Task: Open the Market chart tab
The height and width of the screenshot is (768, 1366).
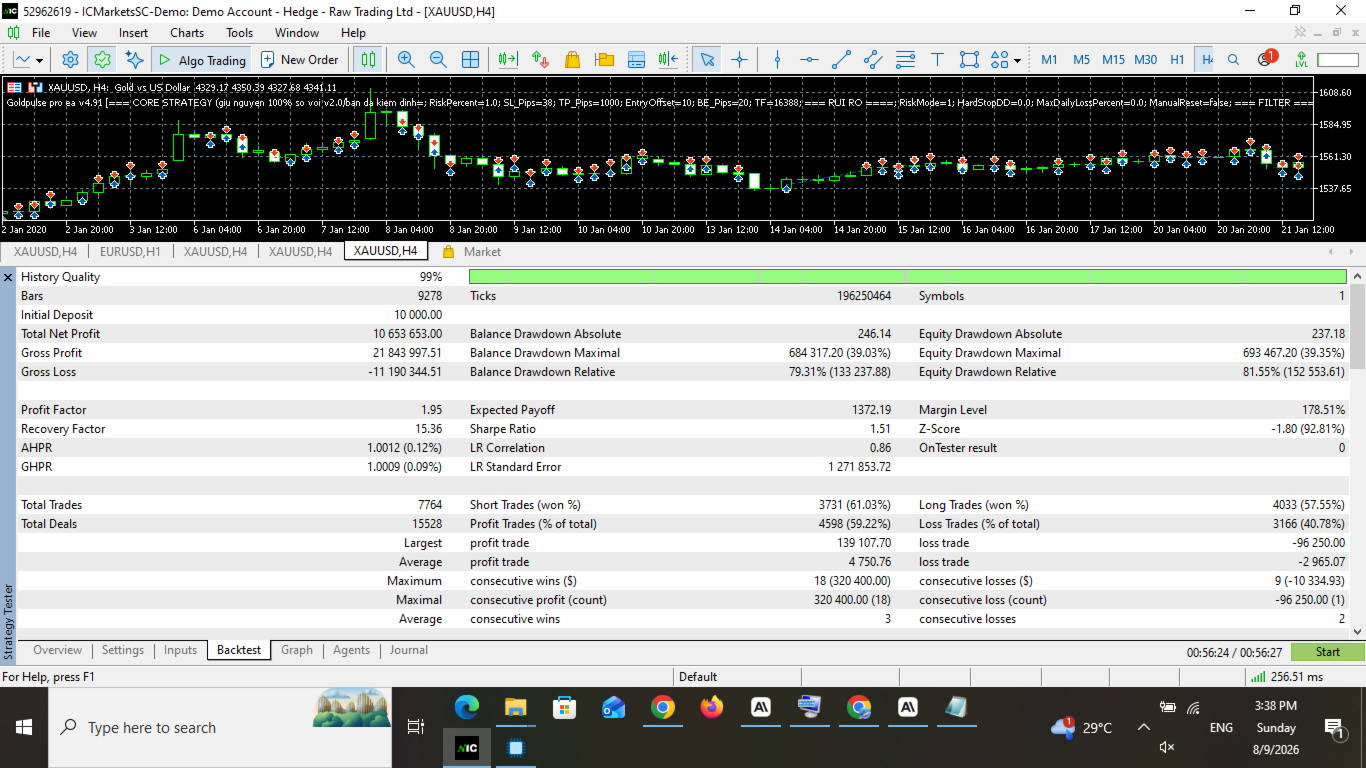Action: [472, 251]
